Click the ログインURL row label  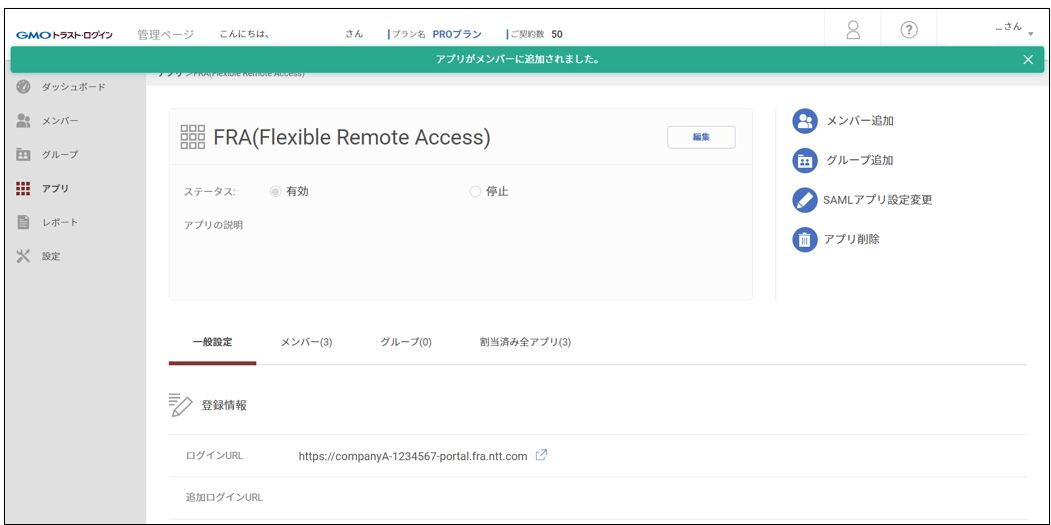(214, 456)
